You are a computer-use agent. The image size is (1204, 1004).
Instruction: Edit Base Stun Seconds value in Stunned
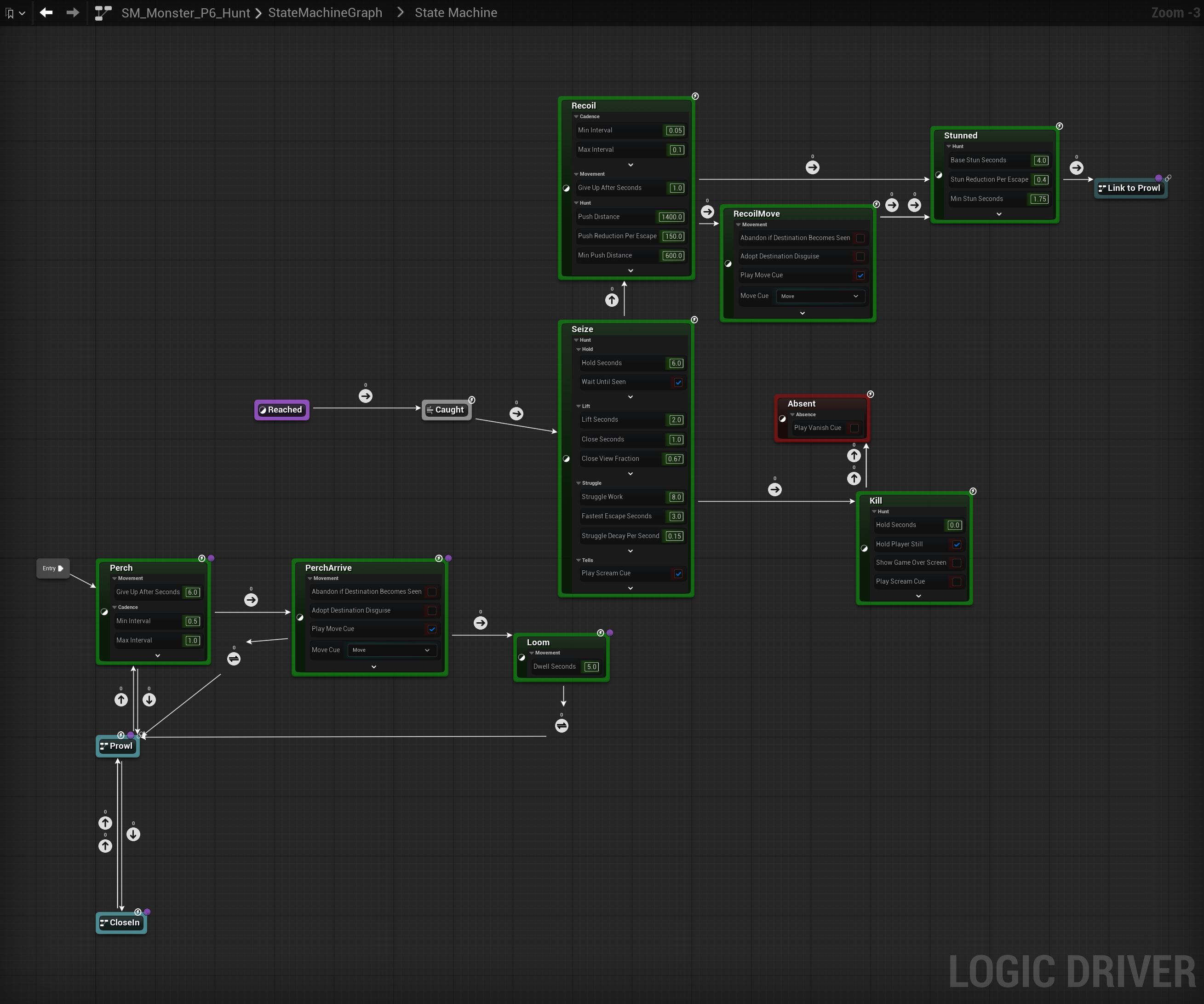click(x=1041, y=161)
